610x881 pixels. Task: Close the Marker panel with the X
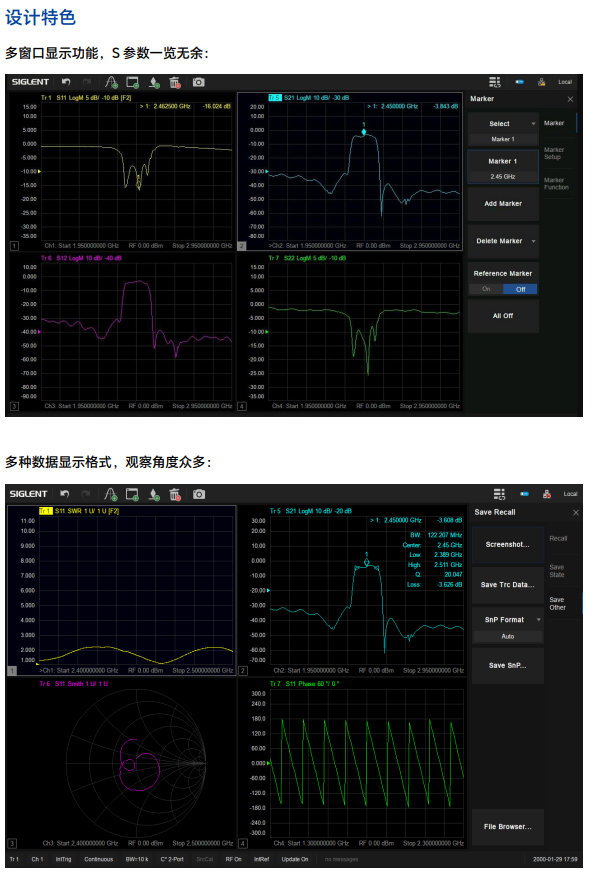570,100
